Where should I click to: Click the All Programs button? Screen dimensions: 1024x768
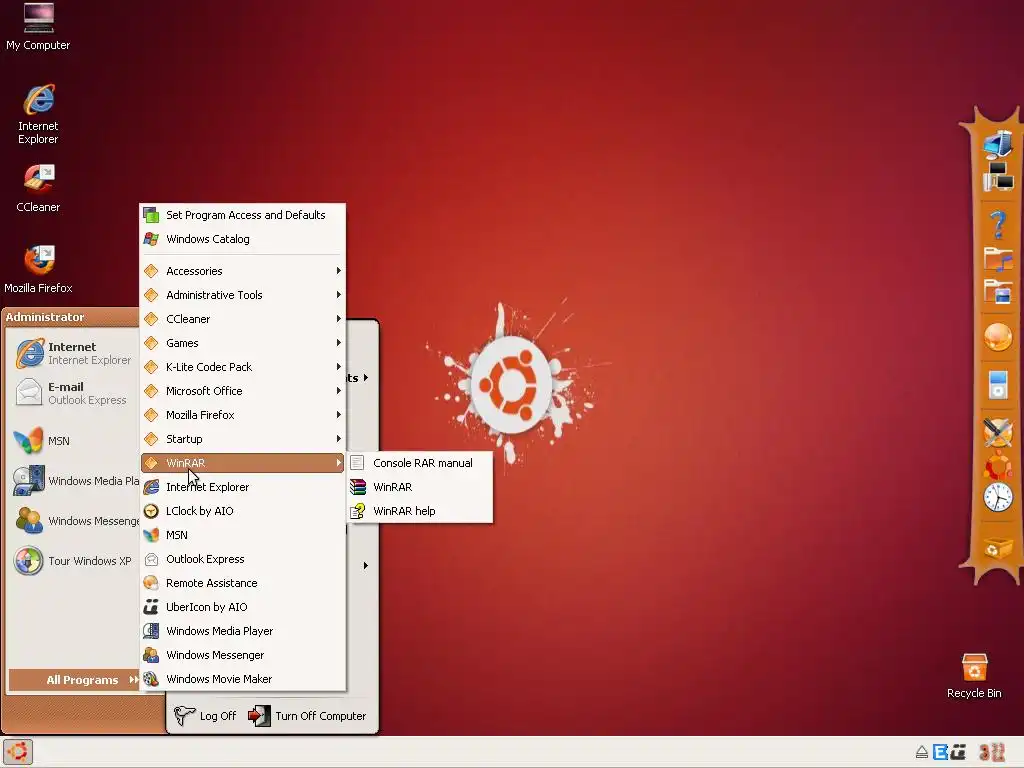pyautogui.click(x=74, y=680)
